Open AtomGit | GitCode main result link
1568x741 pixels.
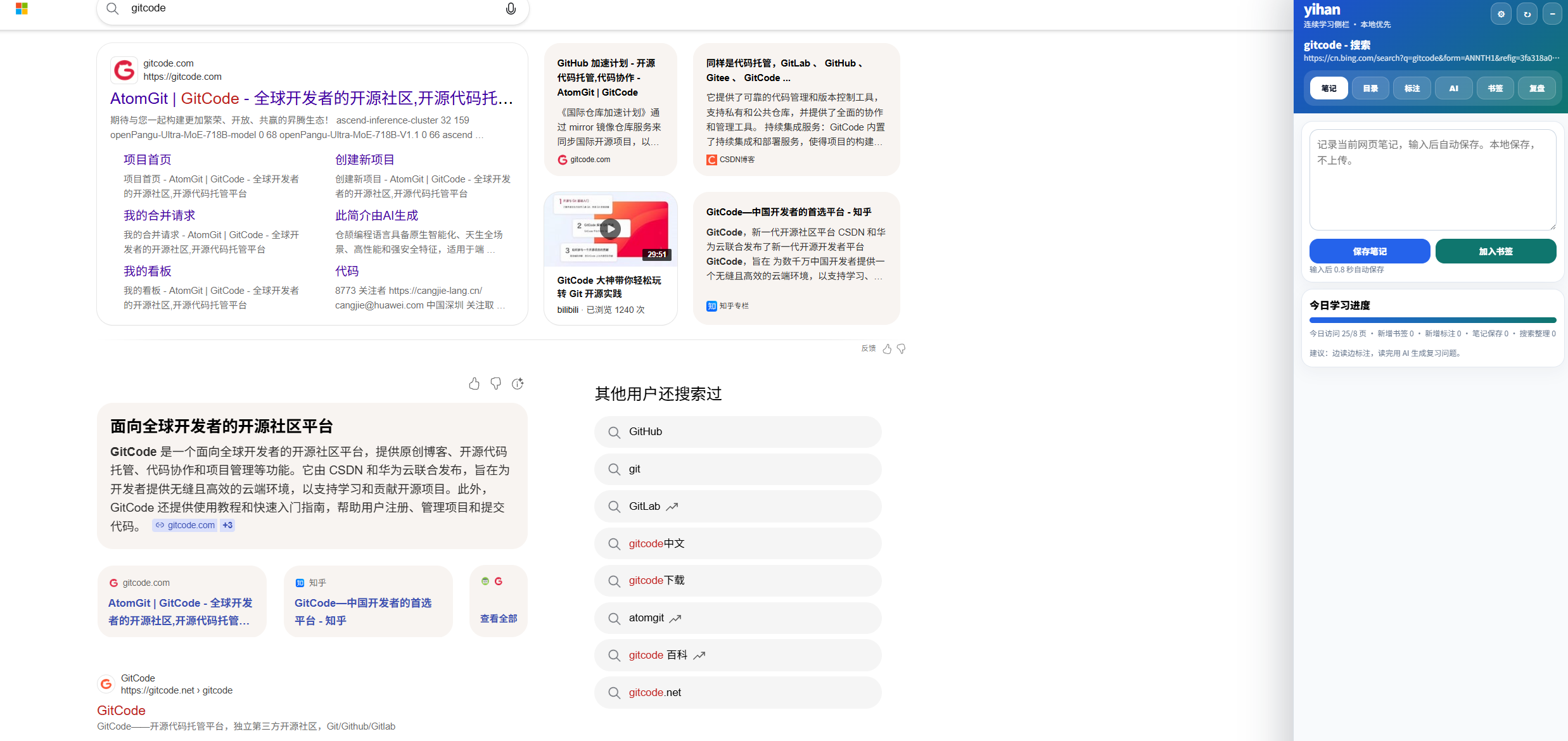tap(311, 99)
